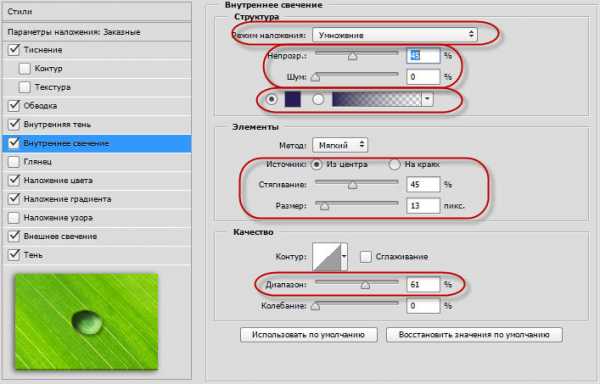Image resolution: width=600 pixels, height=384 pixels.
Task: Open the gradient picker dropdown arrow
Action: click(x=427, y=99)
